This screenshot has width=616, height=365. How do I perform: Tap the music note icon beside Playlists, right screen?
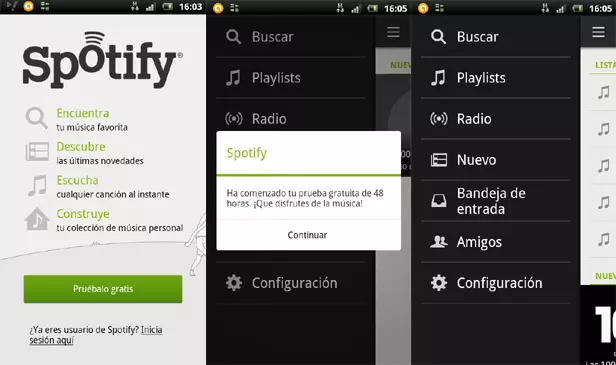click(438, 78)
